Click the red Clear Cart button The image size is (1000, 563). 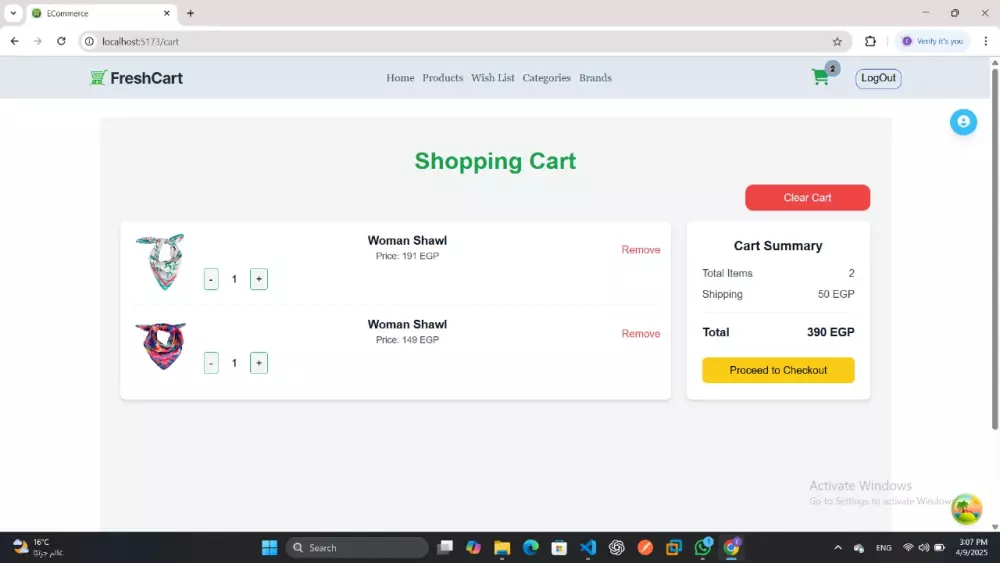tap(807, 198)
